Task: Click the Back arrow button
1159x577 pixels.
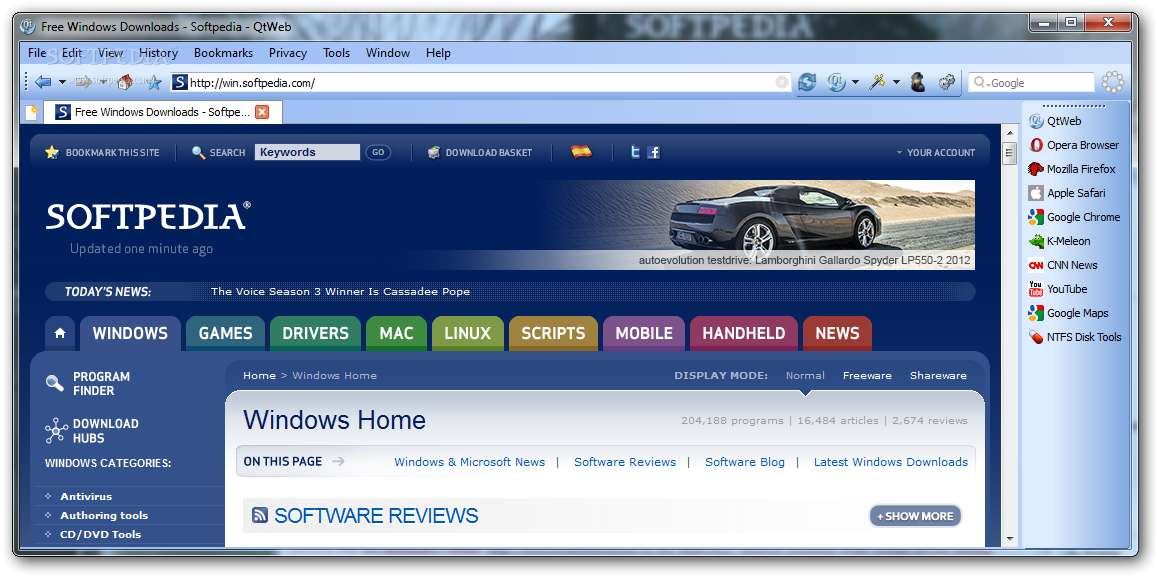Action: click(x=43, y=82)
